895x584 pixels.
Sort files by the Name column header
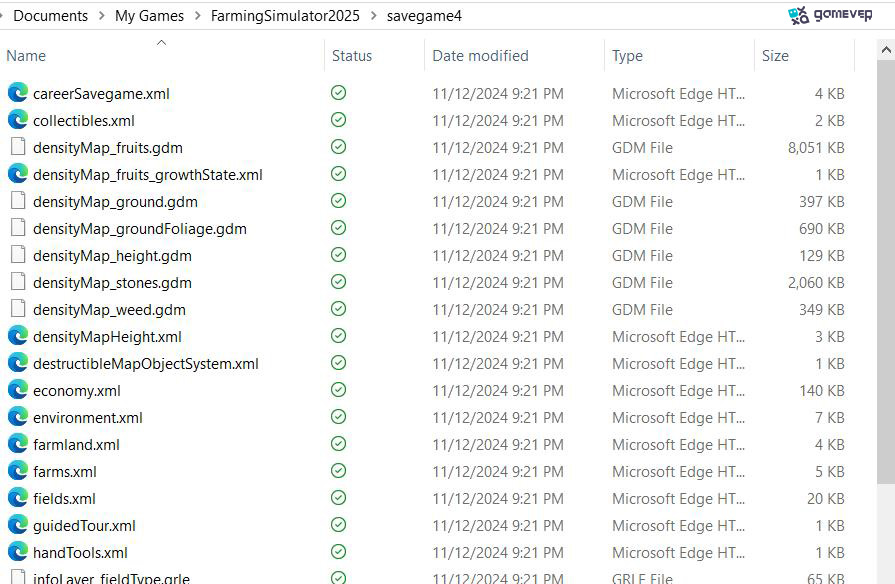tap(26, 56)
